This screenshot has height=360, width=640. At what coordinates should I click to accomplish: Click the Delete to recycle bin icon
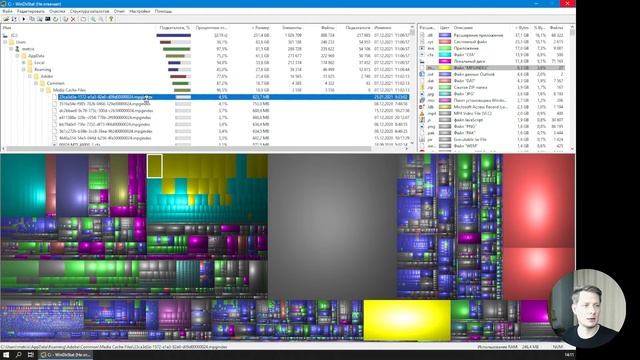[x=65, y=19]
